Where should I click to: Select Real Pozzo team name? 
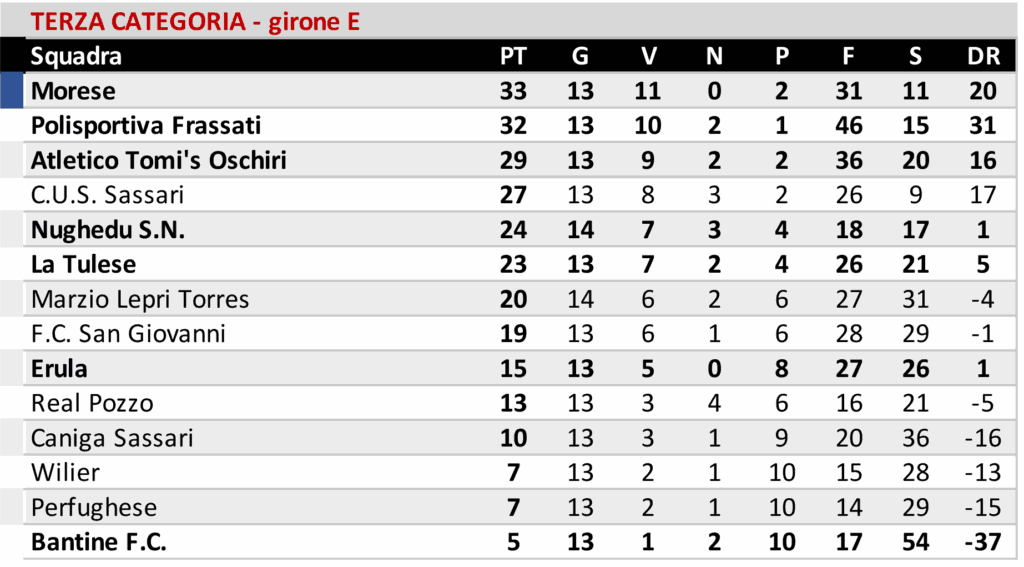pos(92,403)
